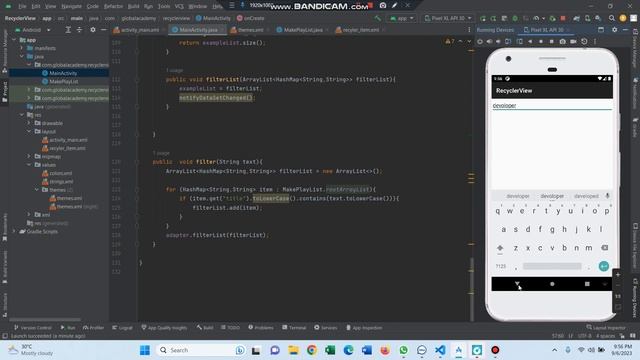Click the warnings indicator showing 7
This screenshot has width=640, height=360.
(x=449, y=41)
